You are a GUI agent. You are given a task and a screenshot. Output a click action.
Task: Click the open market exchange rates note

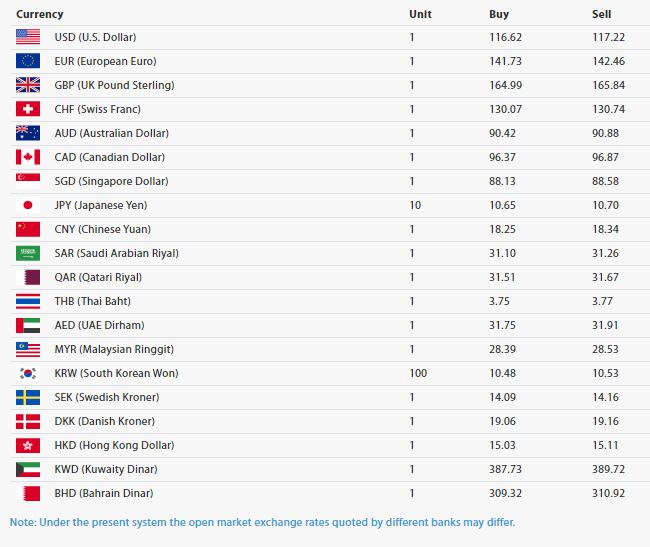pyautogui.click(x=262, y=522)
